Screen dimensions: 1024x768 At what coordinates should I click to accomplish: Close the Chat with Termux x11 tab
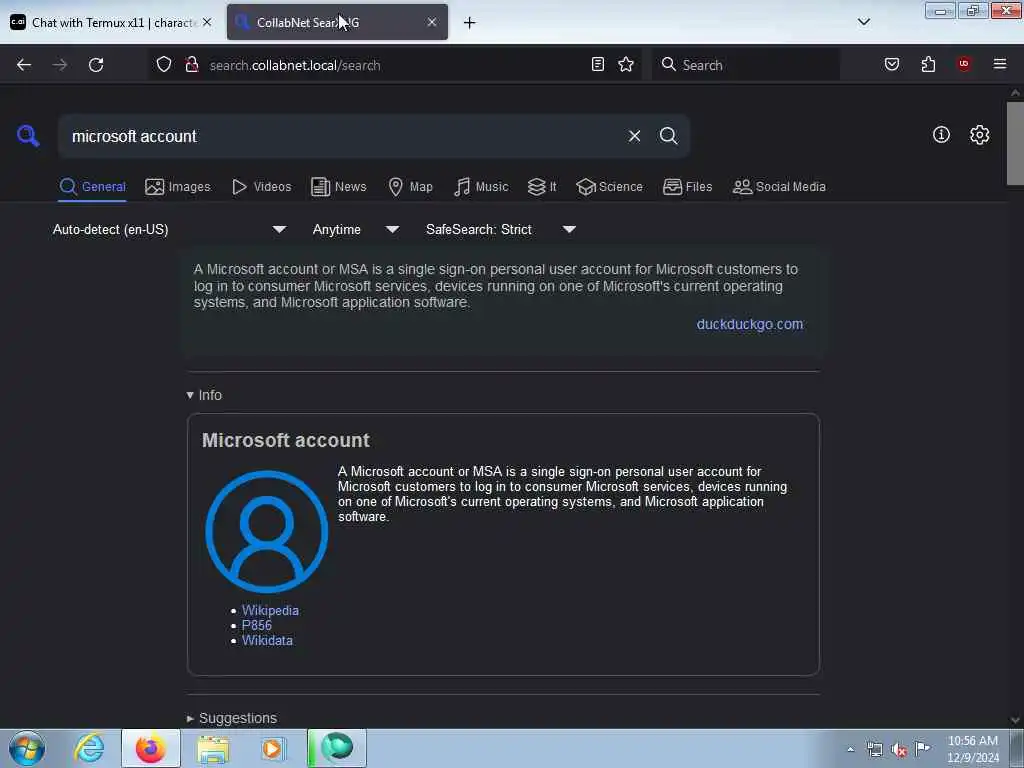207,22
